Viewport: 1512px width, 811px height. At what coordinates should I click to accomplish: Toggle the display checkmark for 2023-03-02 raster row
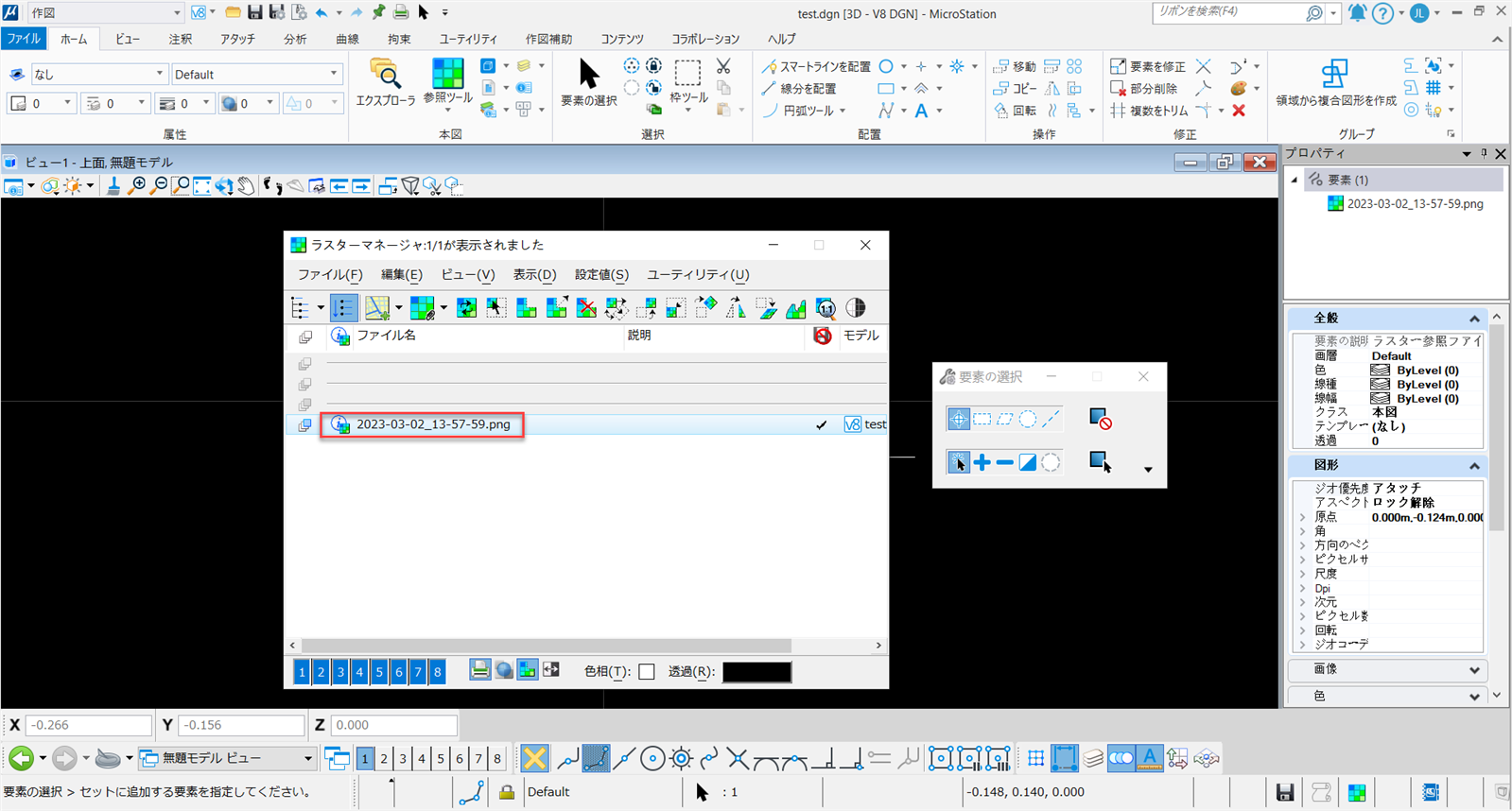[x=822, y=425]
